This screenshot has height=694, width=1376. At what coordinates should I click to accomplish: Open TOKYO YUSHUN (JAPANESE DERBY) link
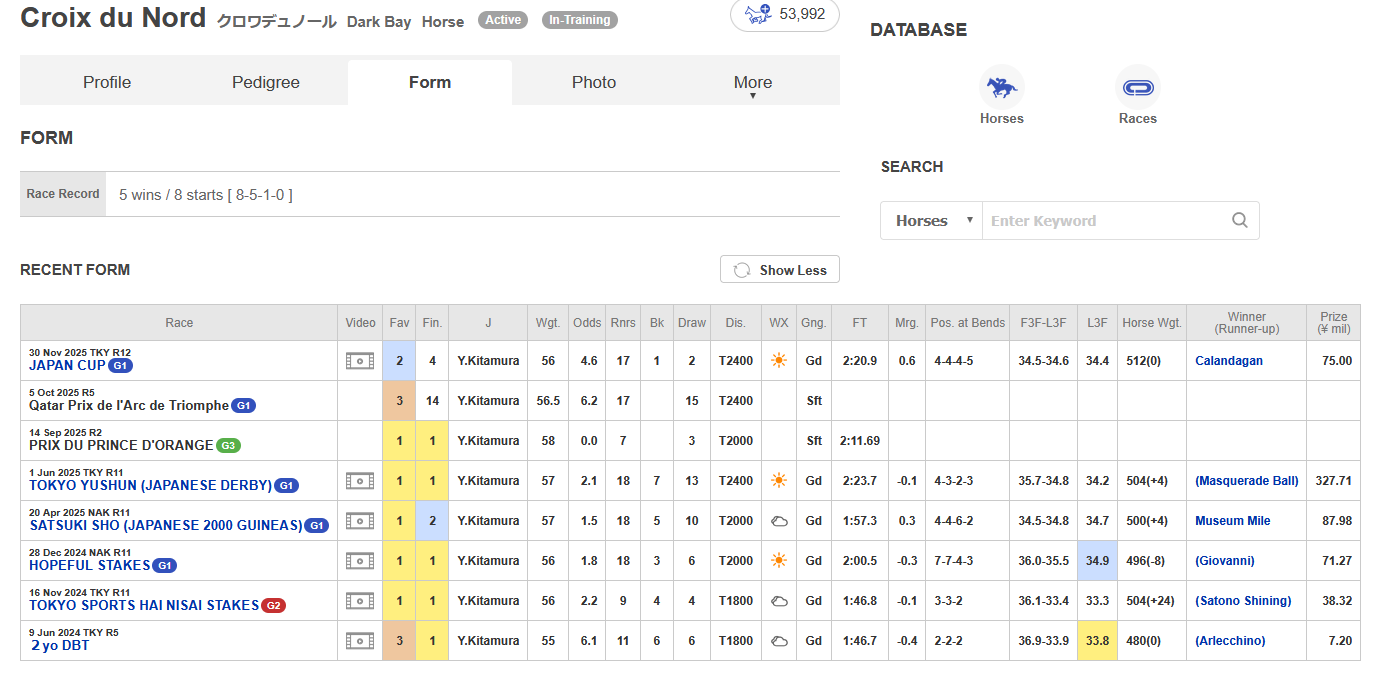pyautogui.click(x=150, y=486)
